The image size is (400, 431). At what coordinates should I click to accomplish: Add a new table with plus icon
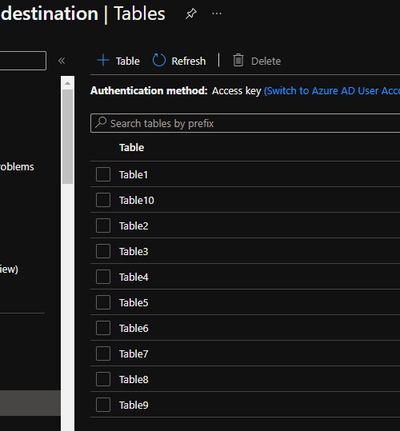tap(103, 61)
